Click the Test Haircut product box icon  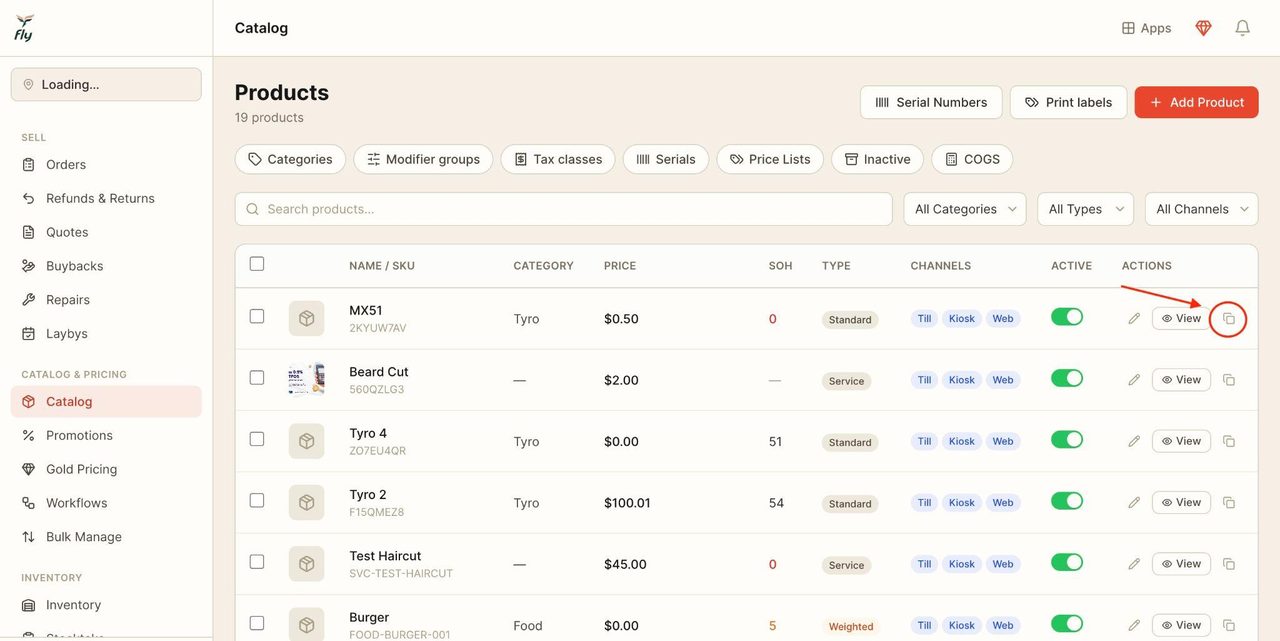[x=307, y=564]
